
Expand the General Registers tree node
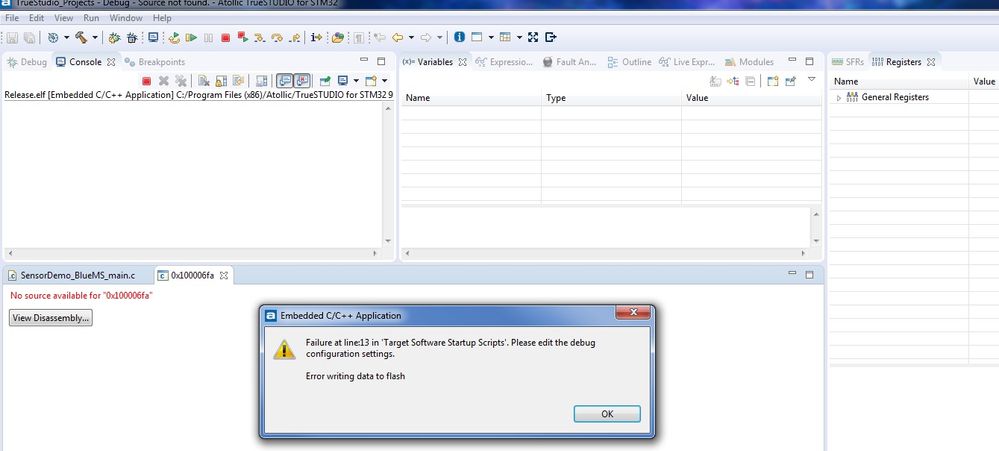839,97
